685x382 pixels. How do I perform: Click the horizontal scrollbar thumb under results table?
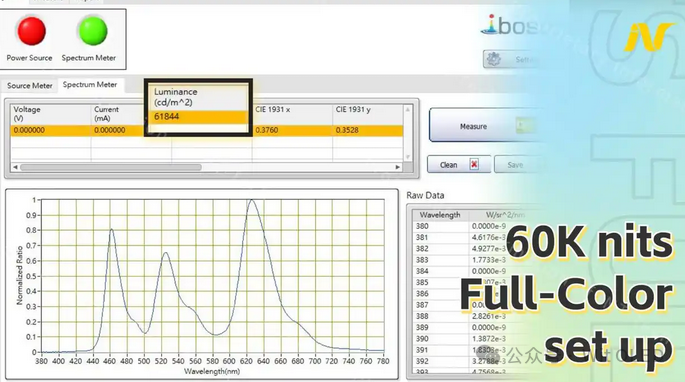[x=111, y=167]
